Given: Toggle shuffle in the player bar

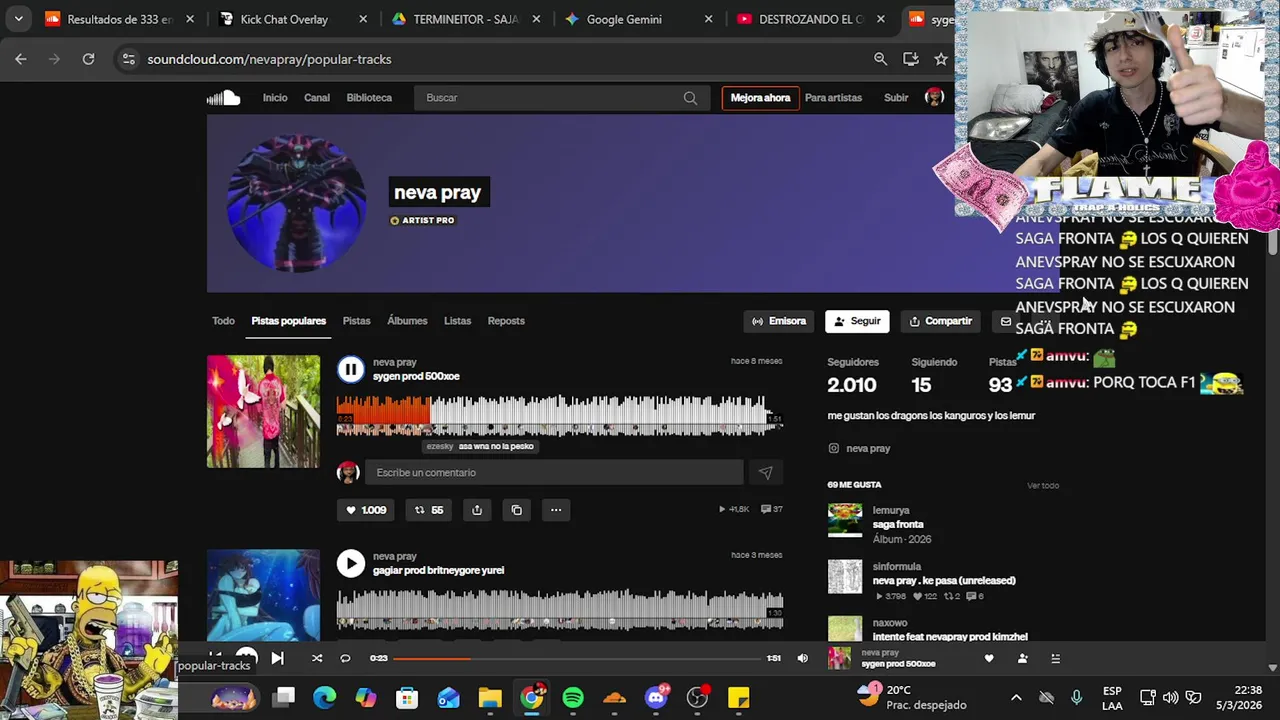Looking at the screenshot, I should [x=317, y=658].
